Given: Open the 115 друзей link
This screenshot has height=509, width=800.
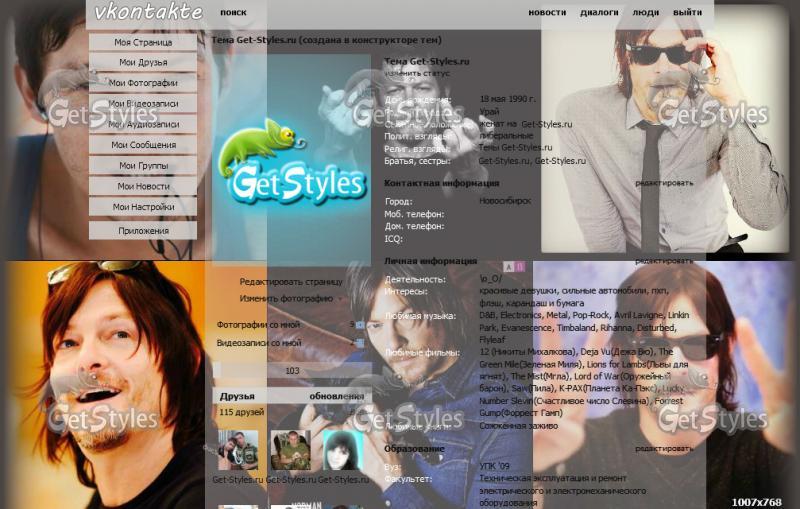Looking at the screenshot, I should (242, 412).
